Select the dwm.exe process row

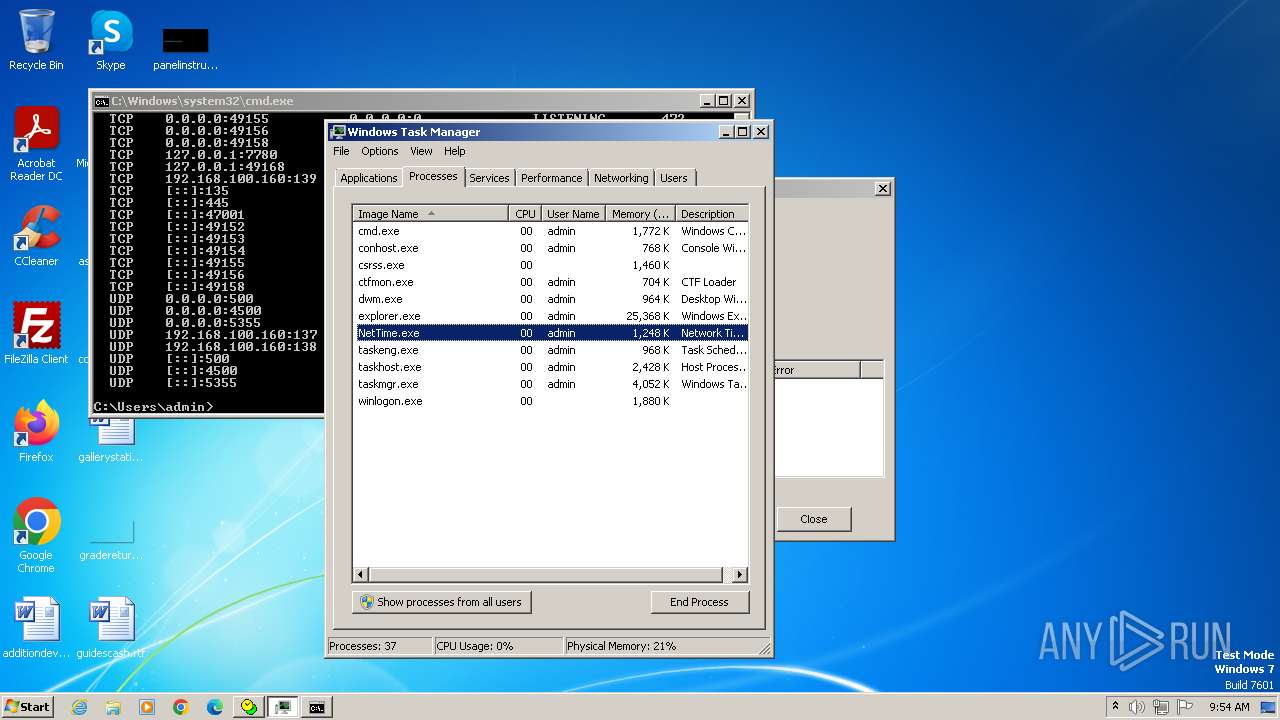tap(551, 299)
